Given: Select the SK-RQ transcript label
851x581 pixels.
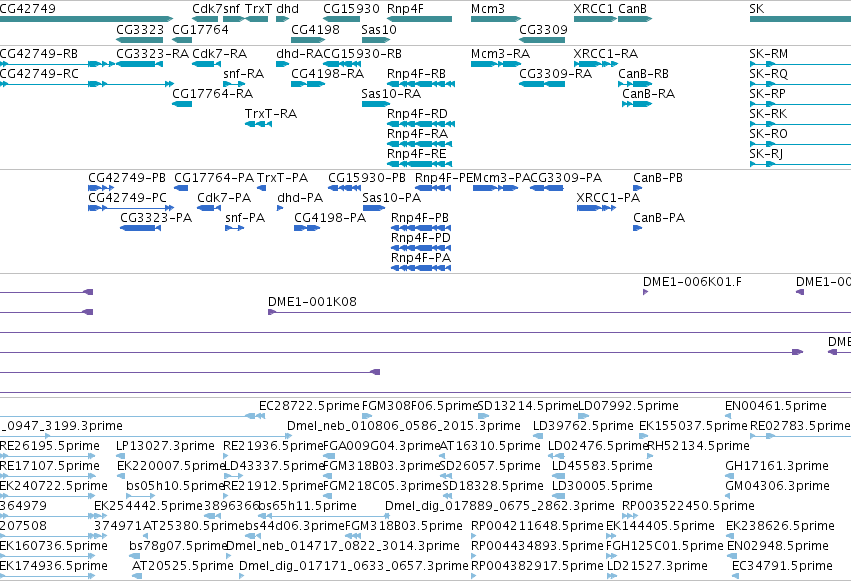Looking at the screenshot, I should point(768,74).
